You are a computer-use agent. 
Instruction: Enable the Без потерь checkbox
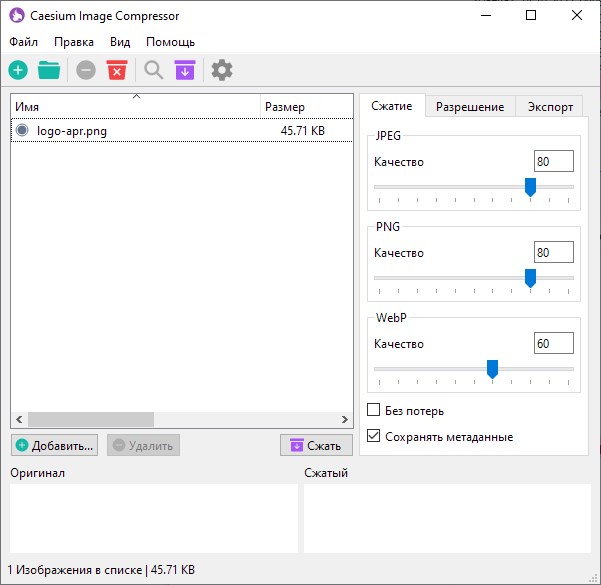[373, 410]
